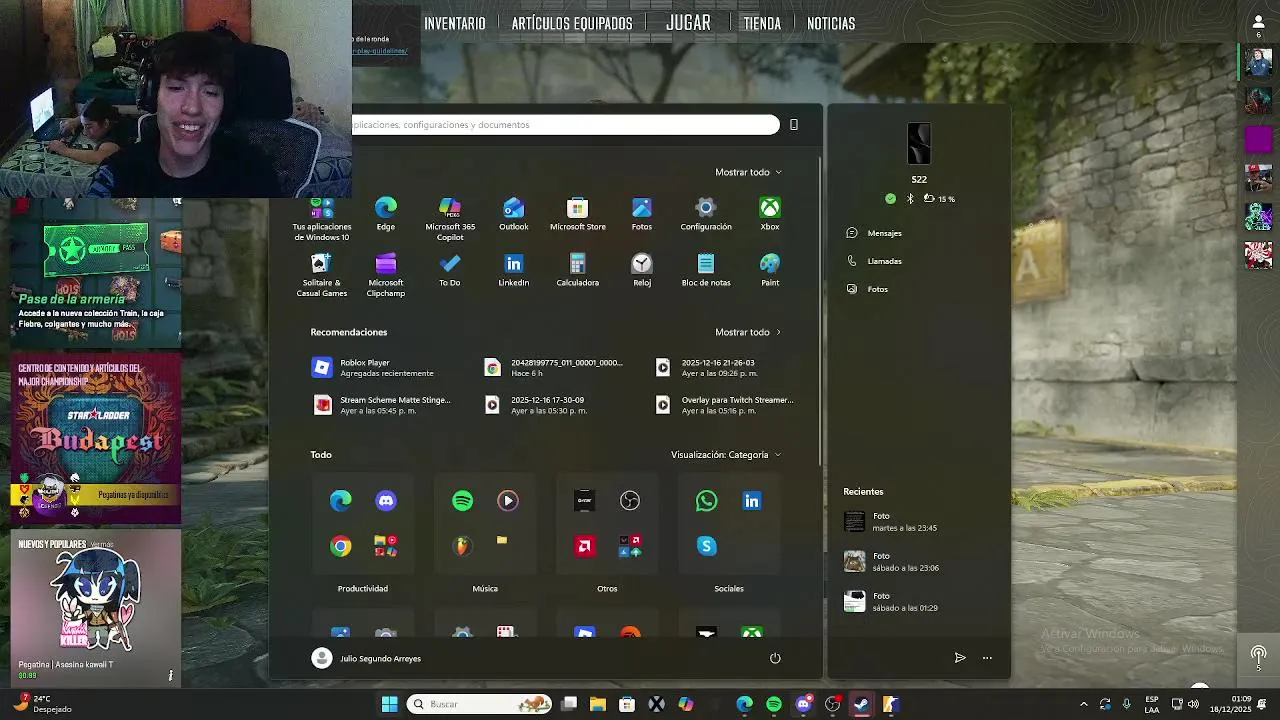This screenshot has height=720, width=1280.
Task: Open To Do app
Action: (x=449, y=270)
